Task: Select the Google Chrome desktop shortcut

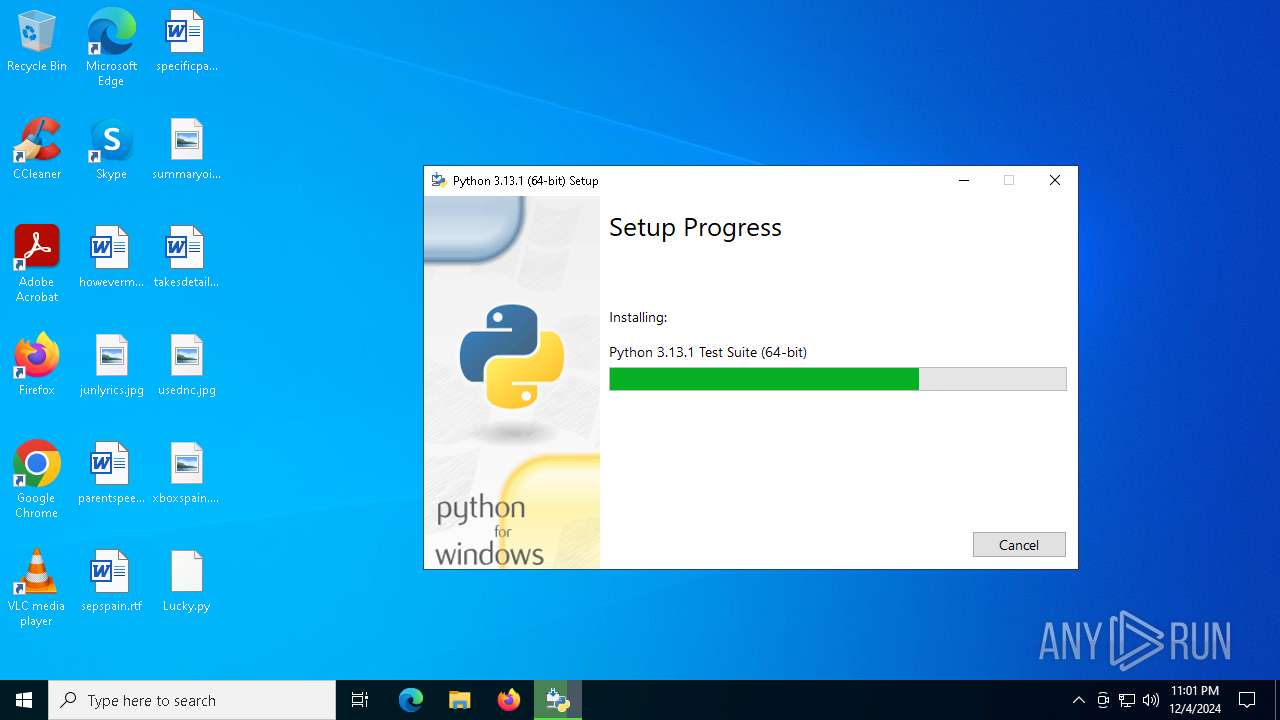Action: pyautogui.click(x=37, y=480)
